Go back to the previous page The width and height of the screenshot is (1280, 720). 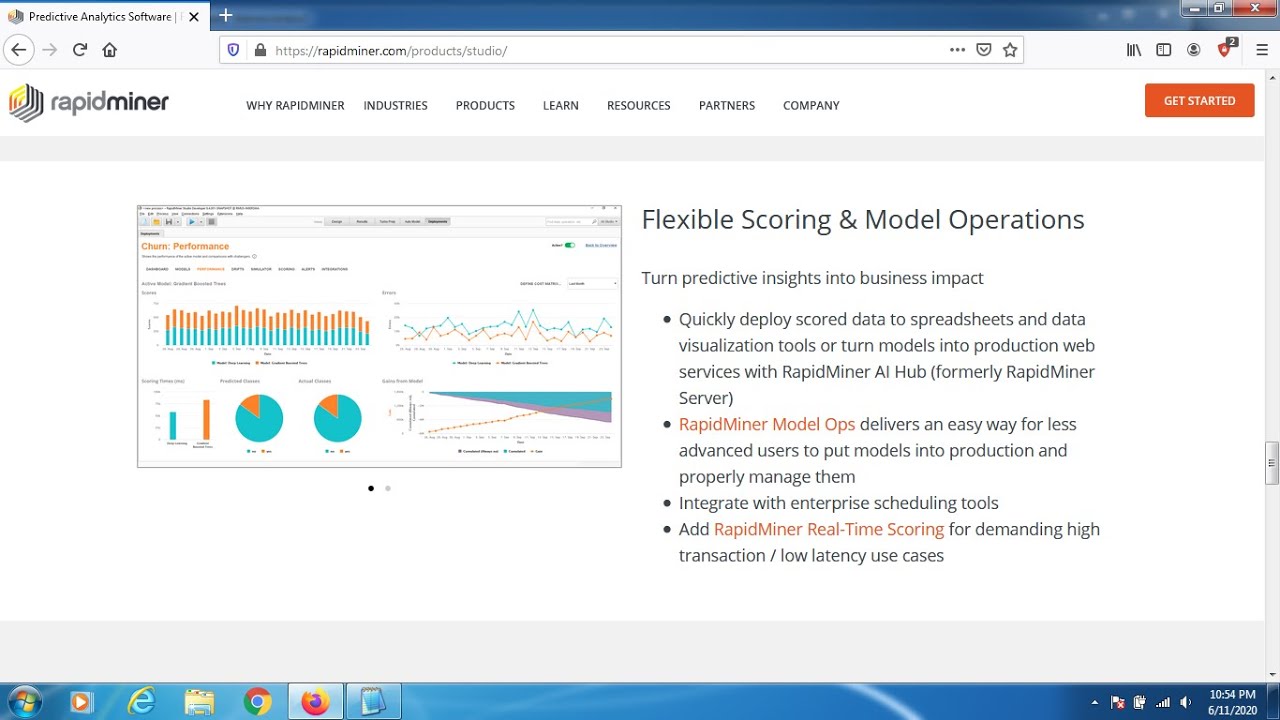pos(18,50)
